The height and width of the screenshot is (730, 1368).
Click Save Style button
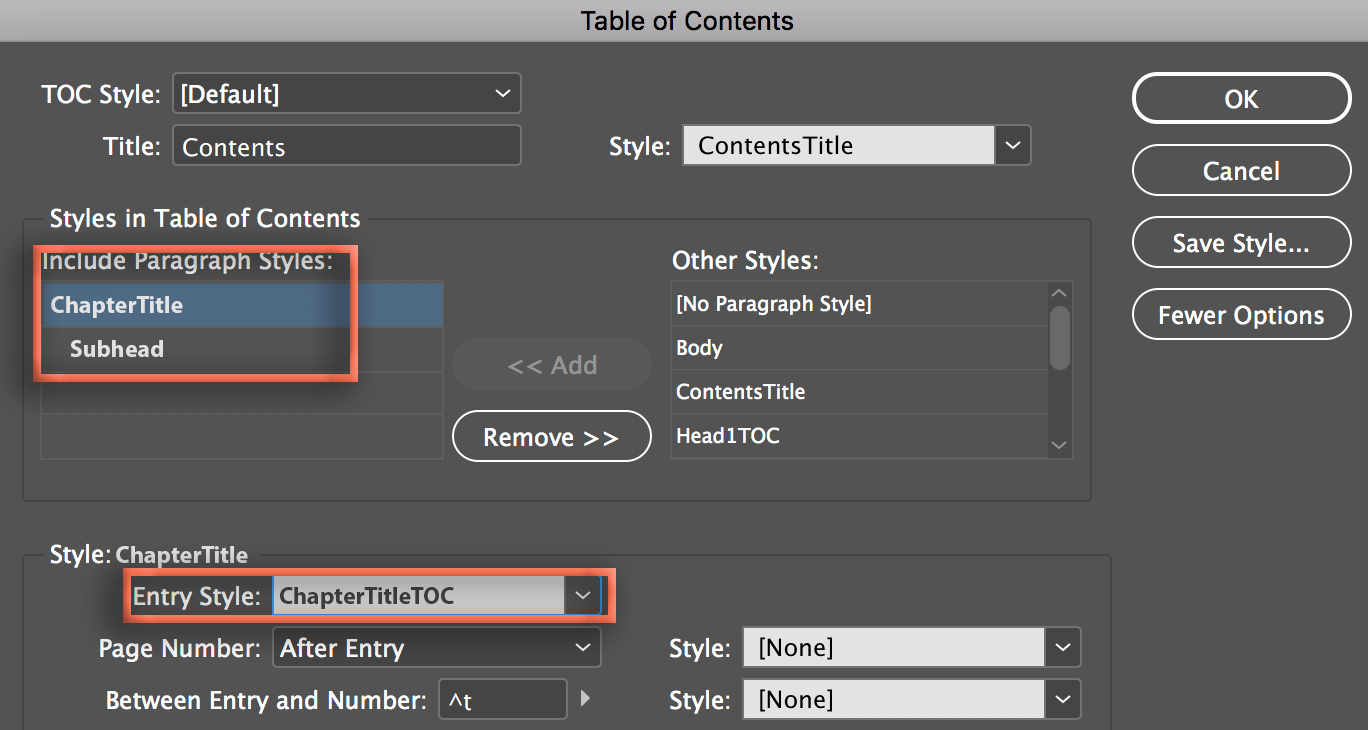[x=1241, y=243]
